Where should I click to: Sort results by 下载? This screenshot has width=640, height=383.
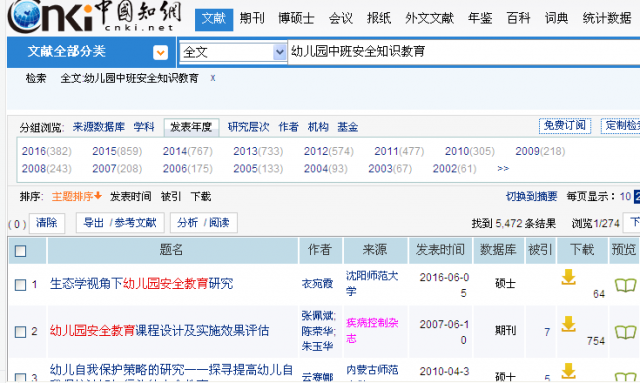click(201, 196)
